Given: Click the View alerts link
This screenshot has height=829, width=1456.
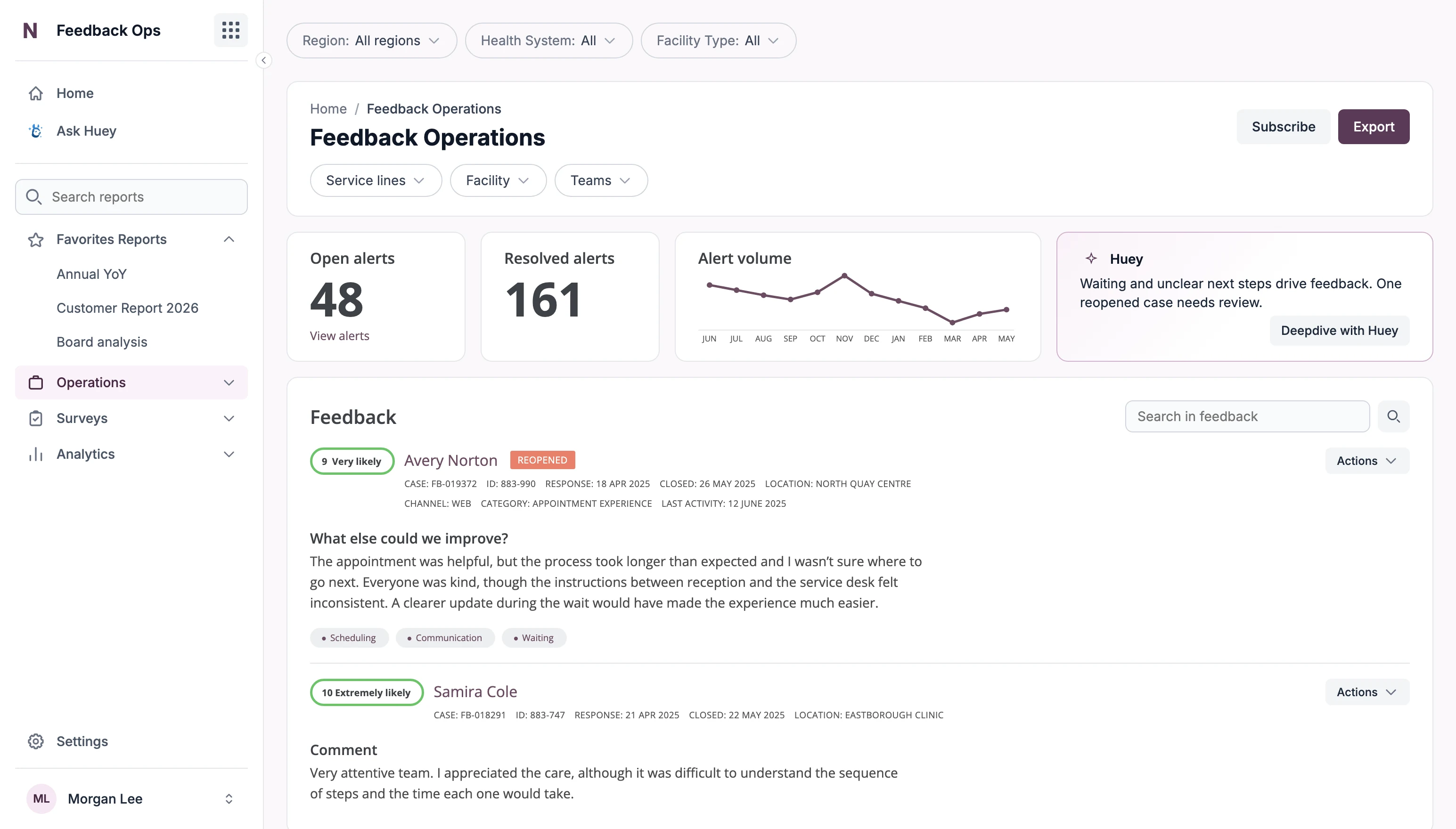Looking at the screenshot, I should (x=339, y=336).
